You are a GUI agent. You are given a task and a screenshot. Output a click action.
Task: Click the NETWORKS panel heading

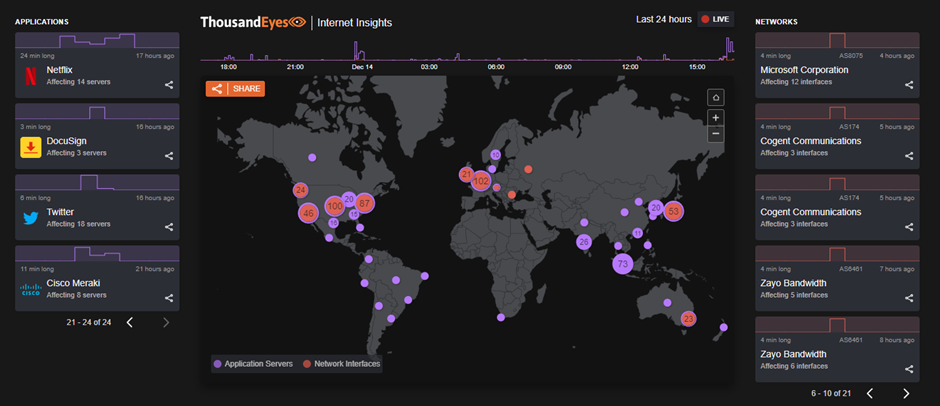pos(776,22)
